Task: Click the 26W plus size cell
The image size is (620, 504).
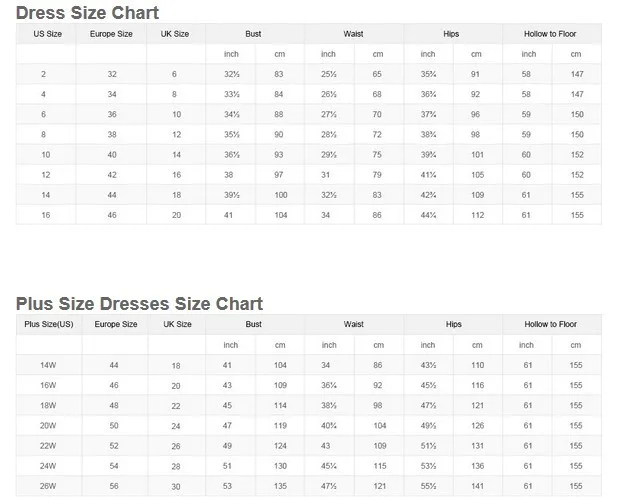Action: pyautogui.click(x=48, y=486)
